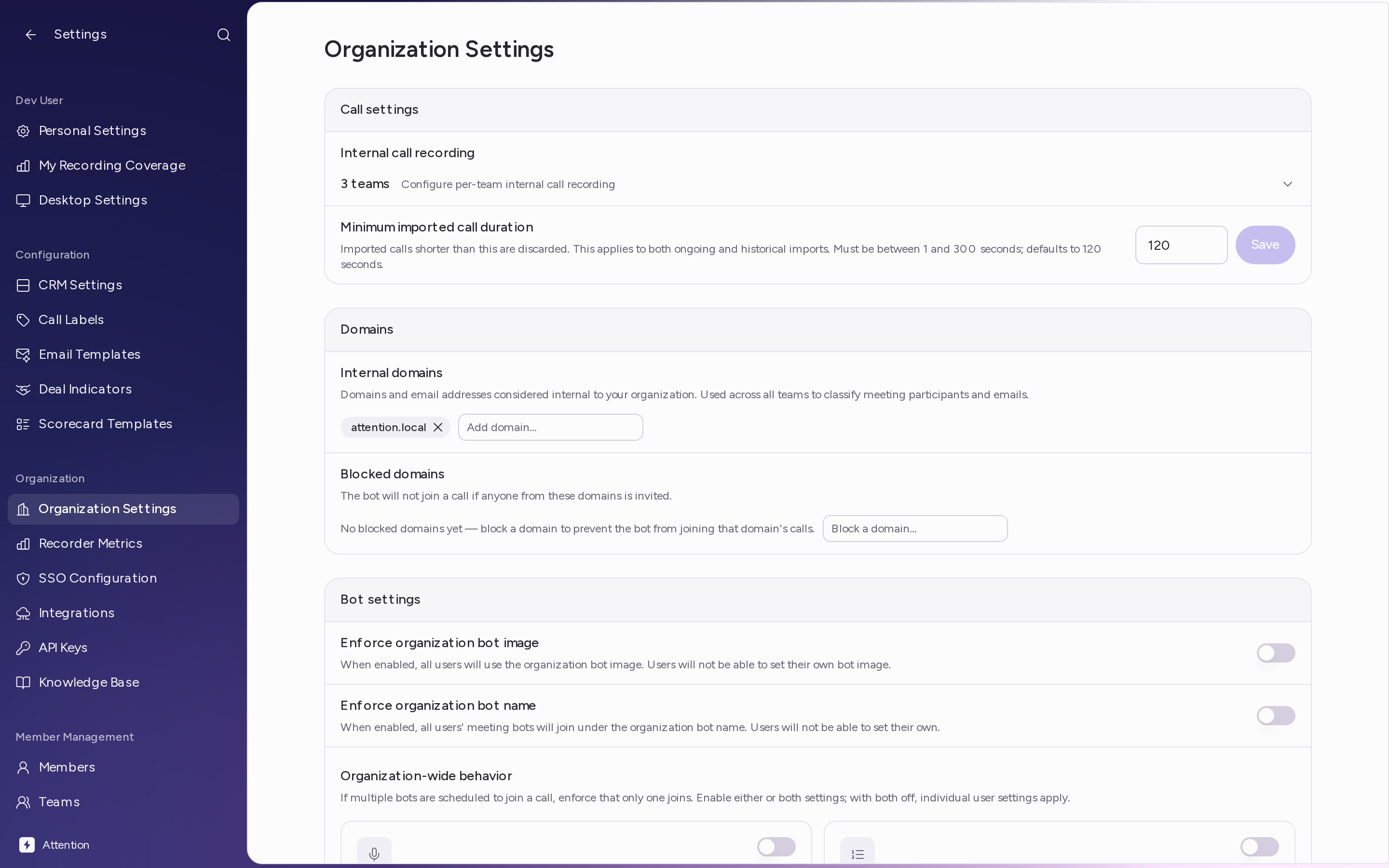Click the microphone icon in behavior card
Screen dimensions: 1389x868
(374, 854)
